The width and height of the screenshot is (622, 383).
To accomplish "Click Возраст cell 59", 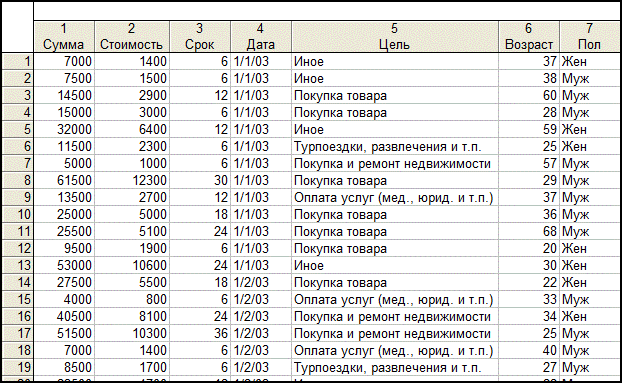I will tap(529, 129).
